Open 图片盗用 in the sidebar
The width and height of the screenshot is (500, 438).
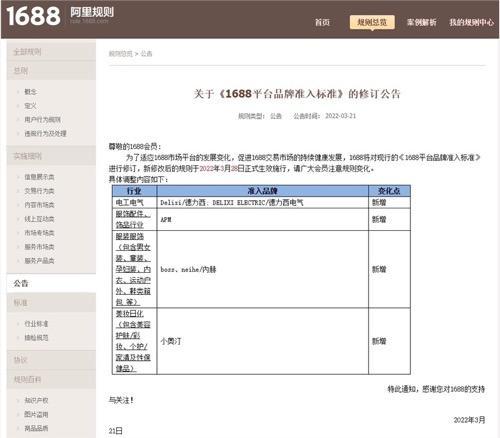[36, 414]
